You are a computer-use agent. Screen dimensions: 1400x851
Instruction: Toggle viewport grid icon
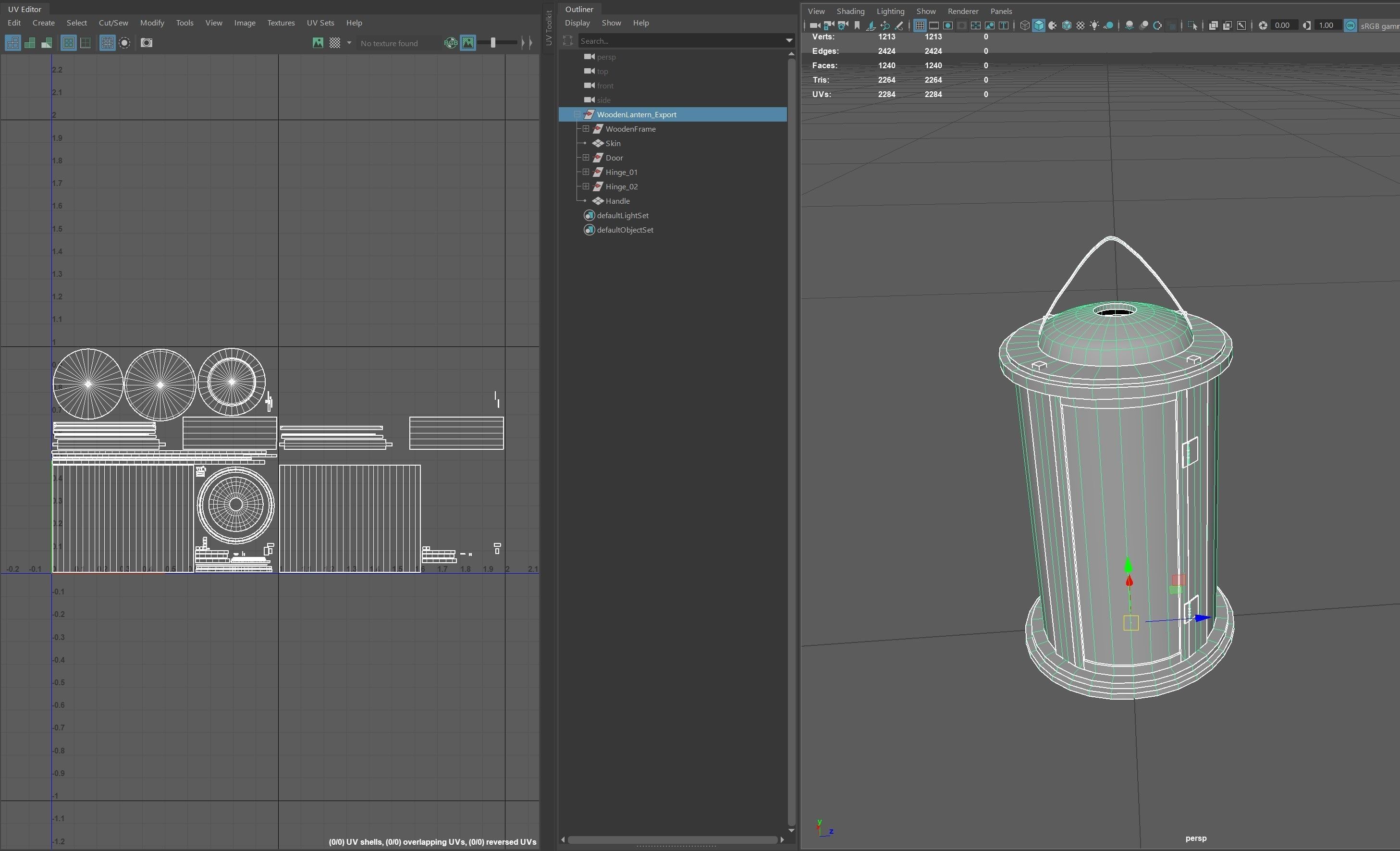(x=920, y=25)
